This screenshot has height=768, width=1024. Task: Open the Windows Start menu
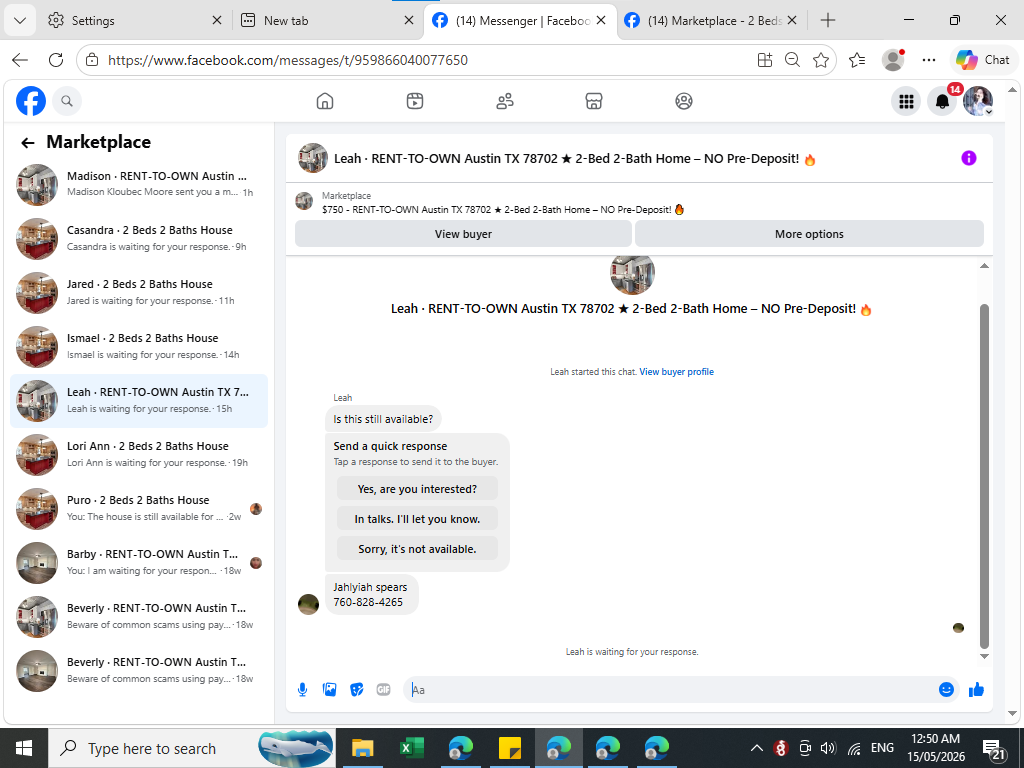click(24, 748)
